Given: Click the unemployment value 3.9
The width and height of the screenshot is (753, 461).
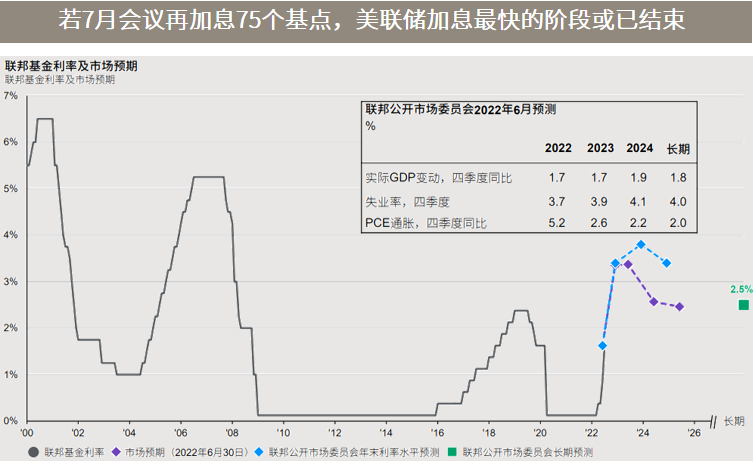Looking at the screenshot, I should (599, 202).
